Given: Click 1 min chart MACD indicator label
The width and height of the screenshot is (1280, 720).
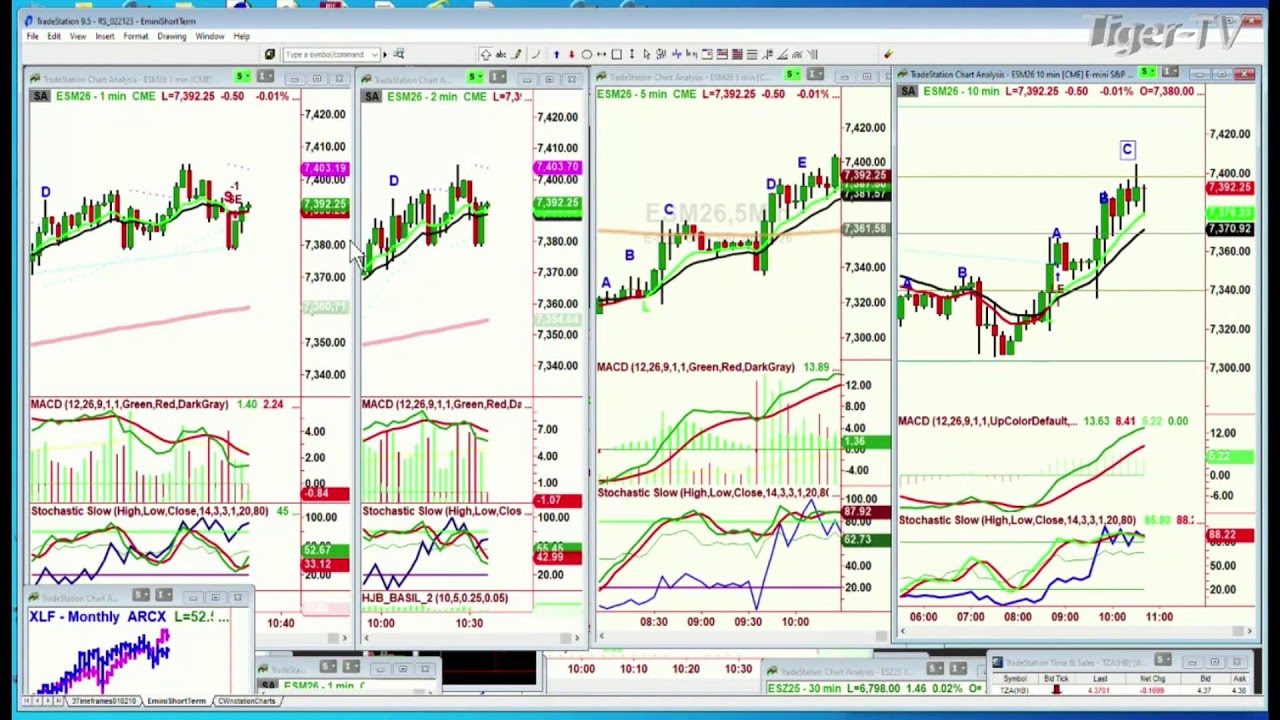Looking at the screenshot, I should click(x=129, y=404).
